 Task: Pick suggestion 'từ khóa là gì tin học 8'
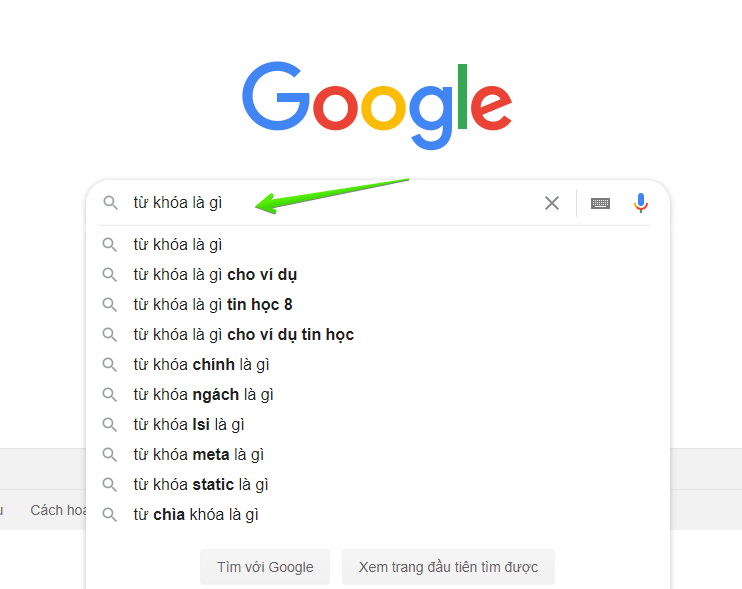213,304
